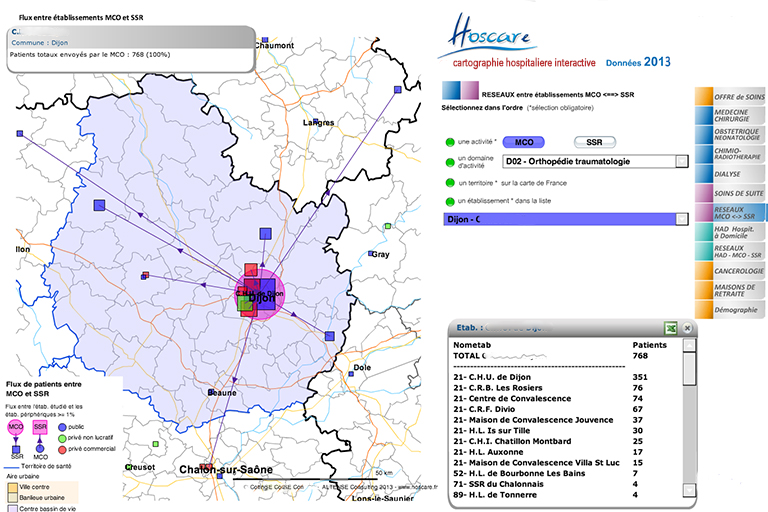
Task: Open the Démographie section
Action: [730, 311]
